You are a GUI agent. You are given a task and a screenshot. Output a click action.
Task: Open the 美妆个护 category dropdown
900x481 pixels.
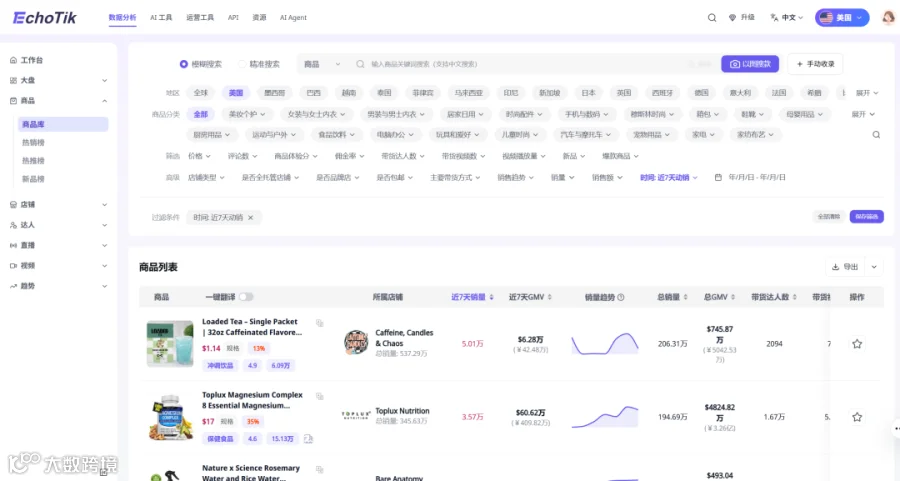point(246,115)
